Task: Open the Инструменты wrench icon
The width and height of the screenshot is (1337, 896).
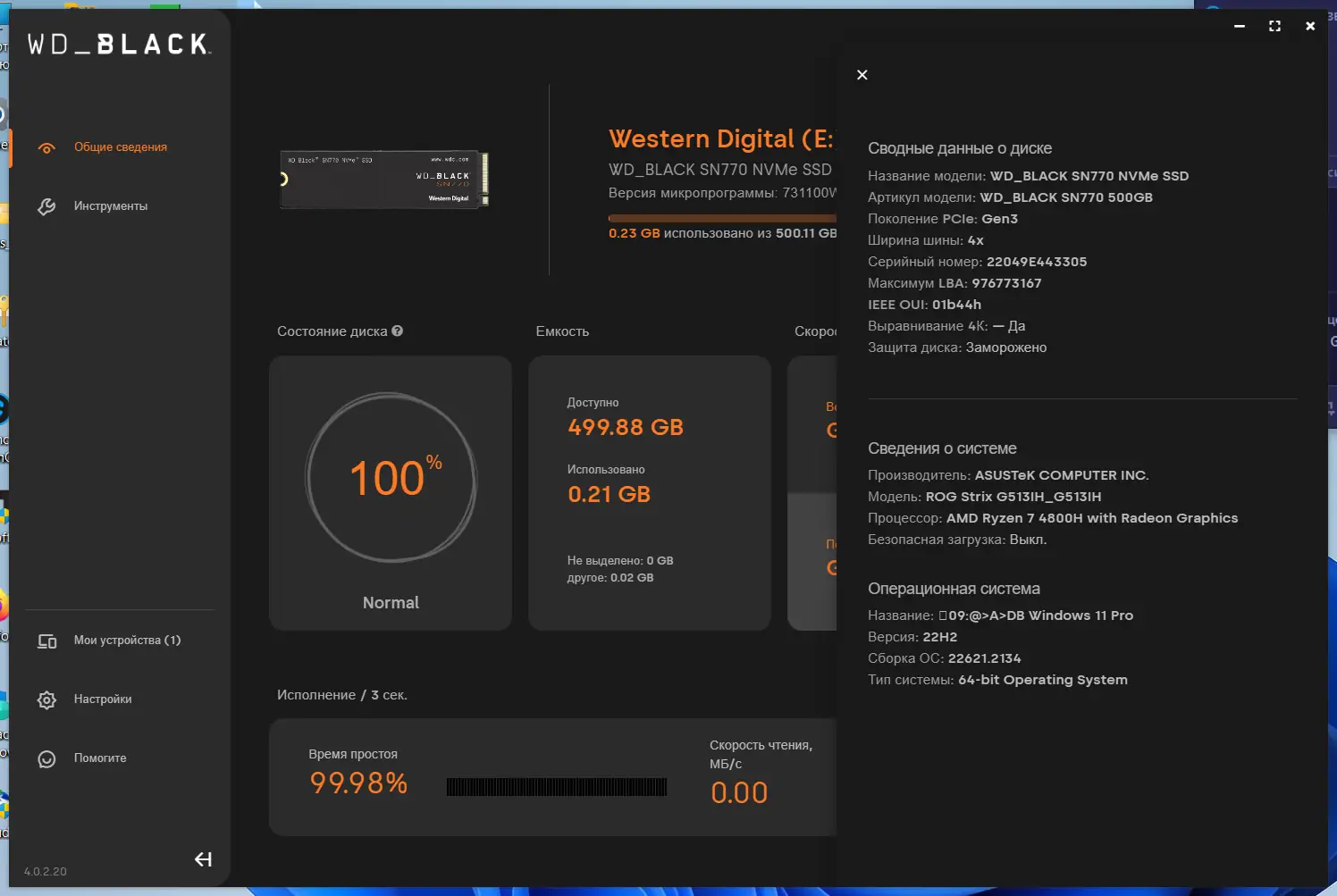Action: [46, 205]
